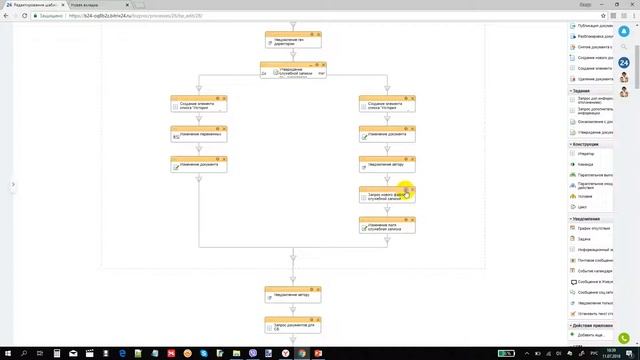
Task: Pick 'Команда' construction from palette
Action: click(582, 164)
